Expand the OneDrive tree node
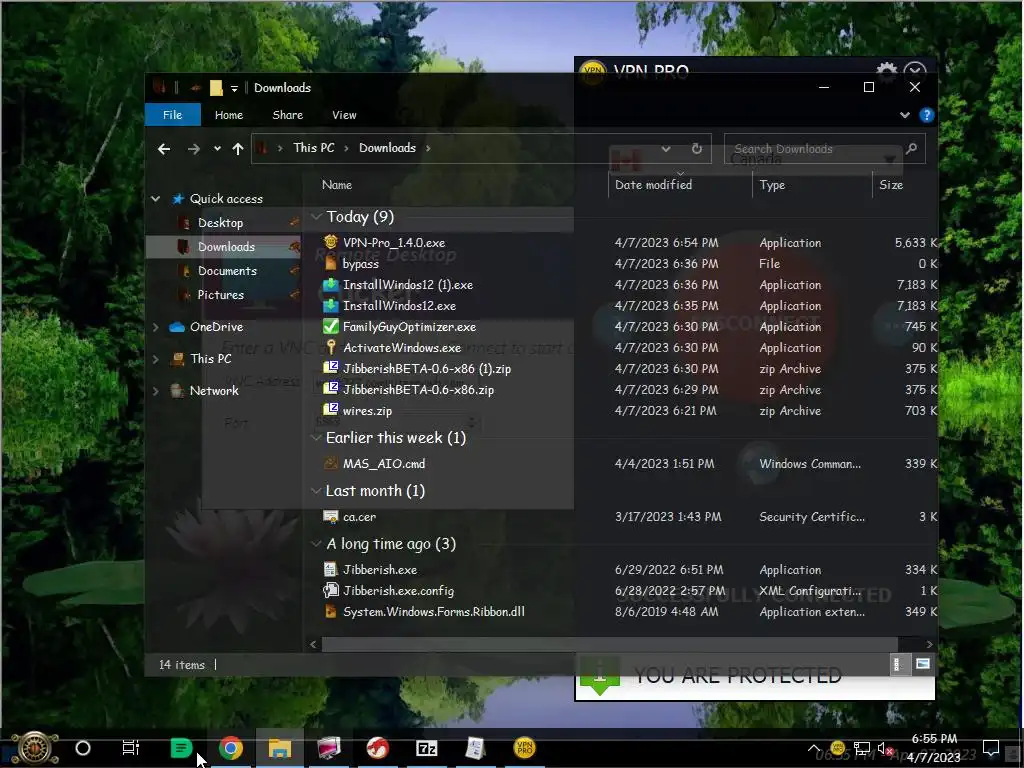 (155, 327)
